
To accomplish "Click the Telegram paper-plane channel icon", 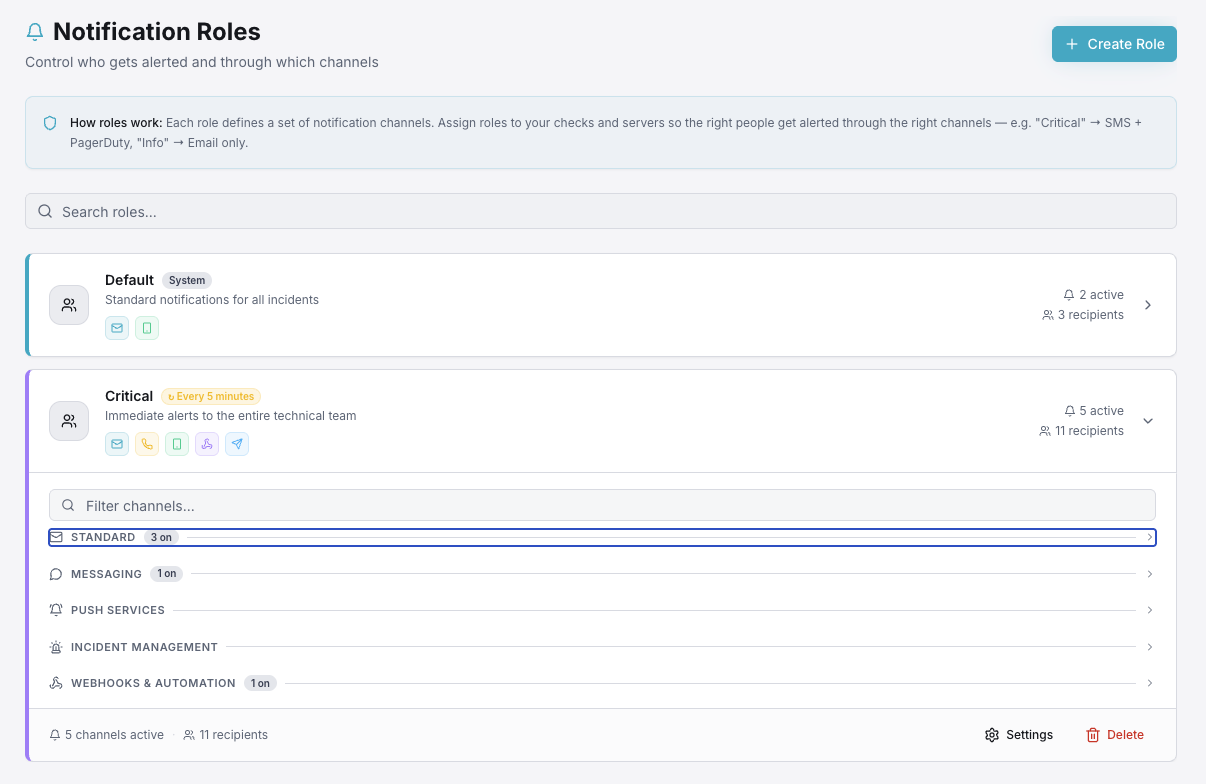I will [x=237, y=443].
